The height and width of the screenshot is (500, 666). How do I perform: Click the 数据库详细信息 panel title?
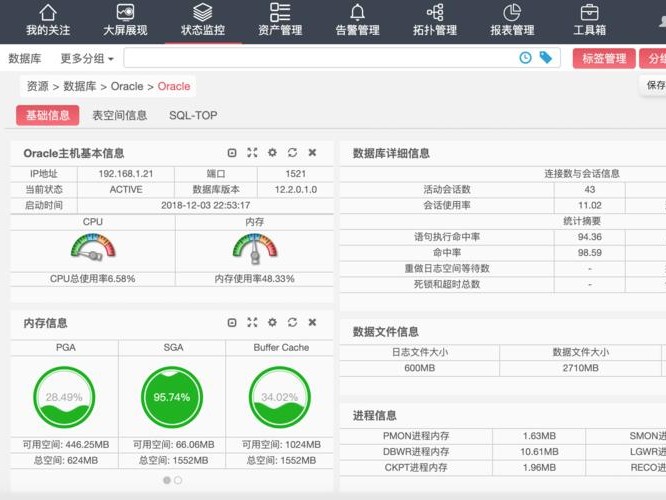point(391,153)
